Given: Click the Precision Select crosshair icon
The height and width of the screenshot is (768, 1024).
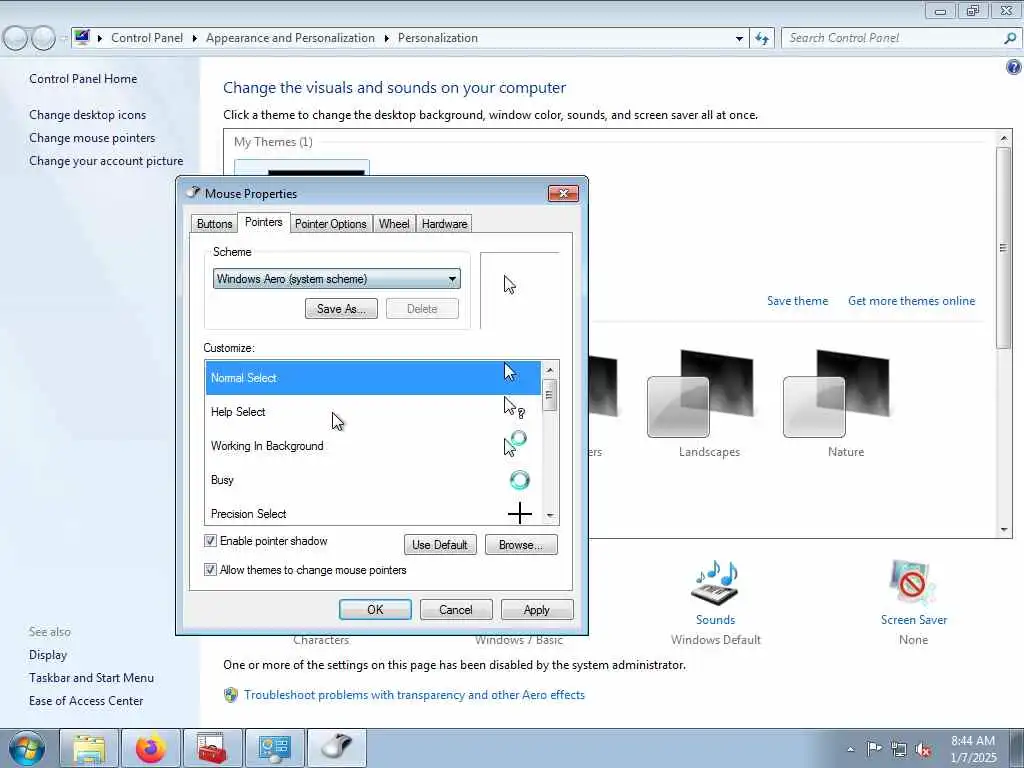Looking at the screenshot, I should 520,513.
